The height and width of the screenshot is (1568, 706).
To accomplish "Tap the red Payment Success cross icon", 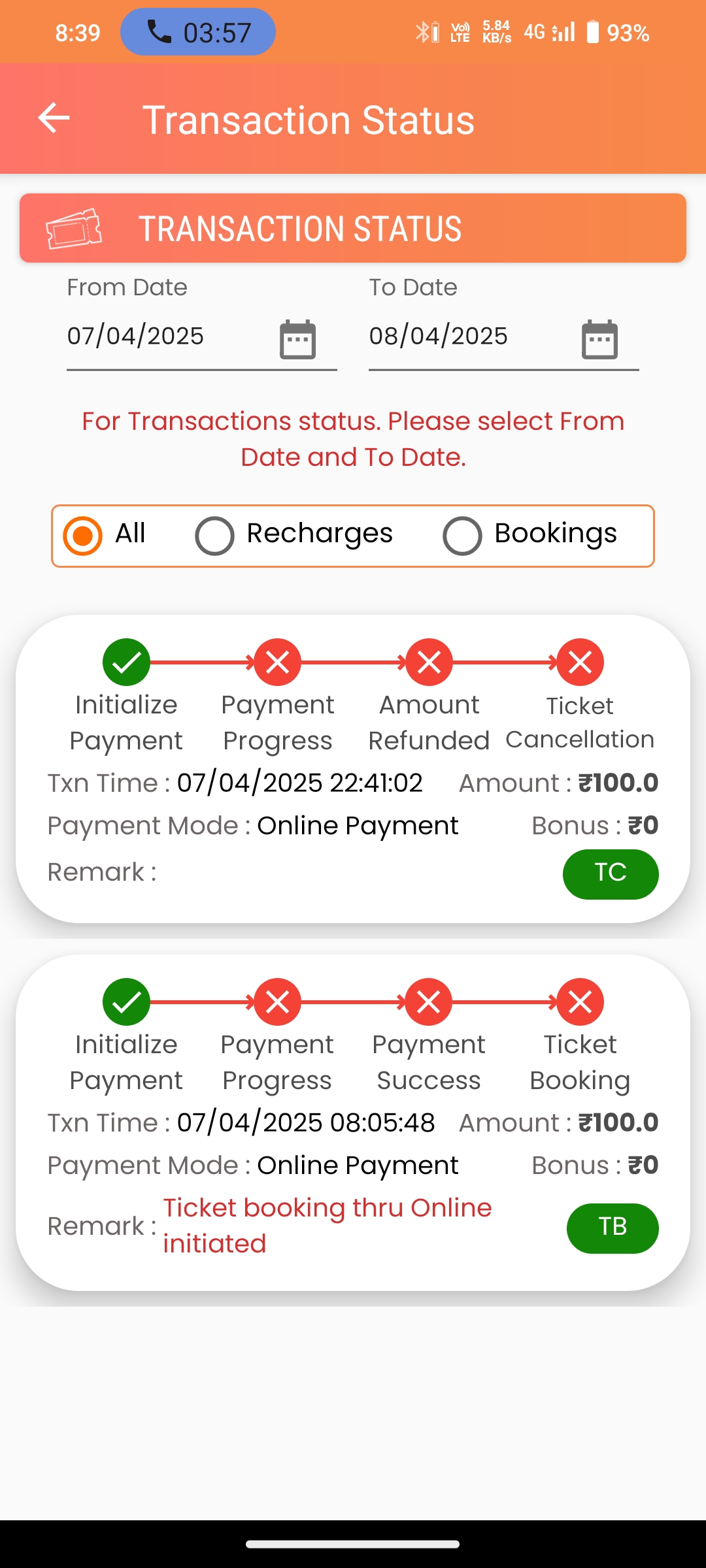I will [429, 1002].
